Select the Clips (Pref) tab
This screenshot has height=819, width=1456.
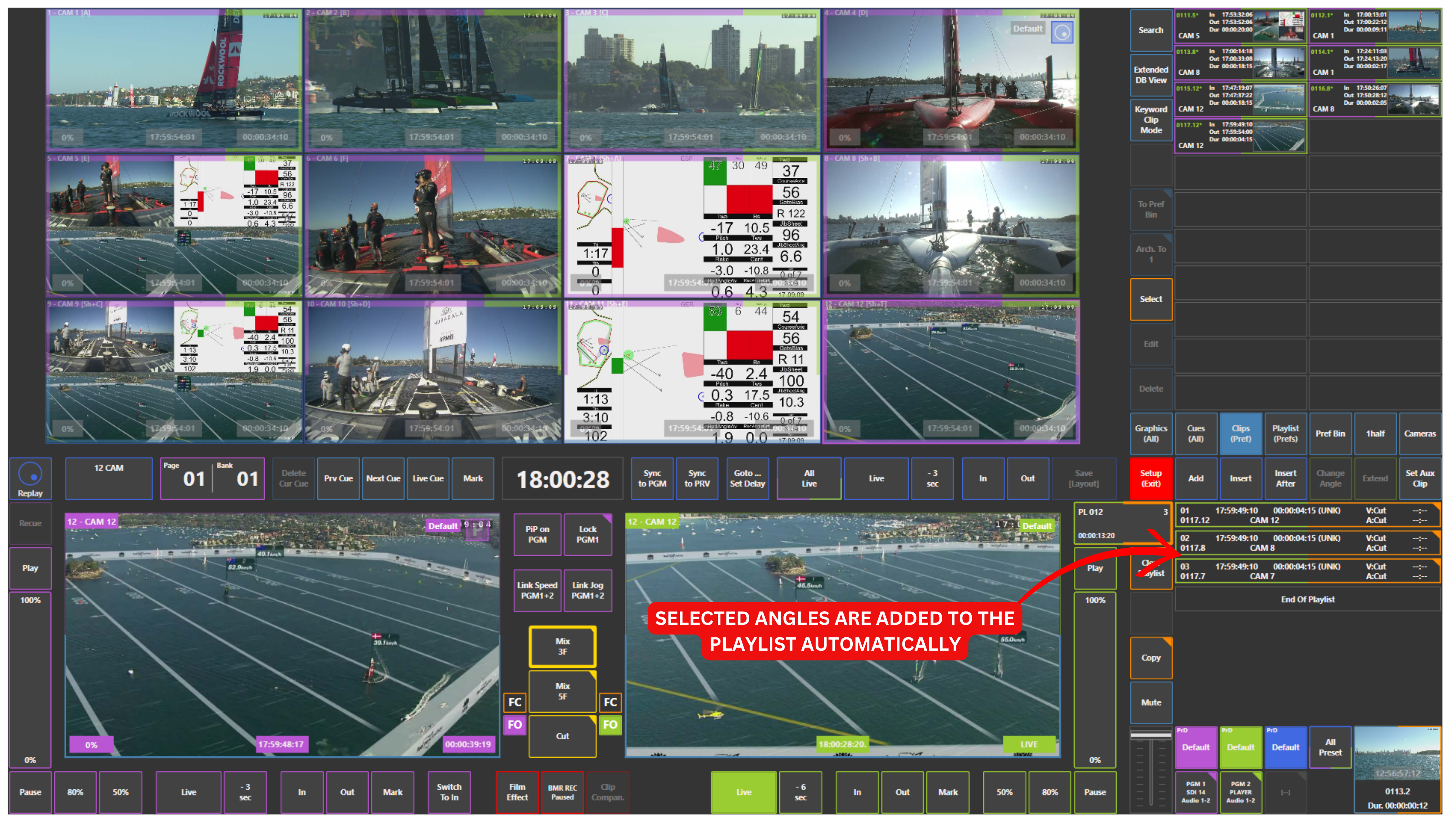coord(1241,433)
